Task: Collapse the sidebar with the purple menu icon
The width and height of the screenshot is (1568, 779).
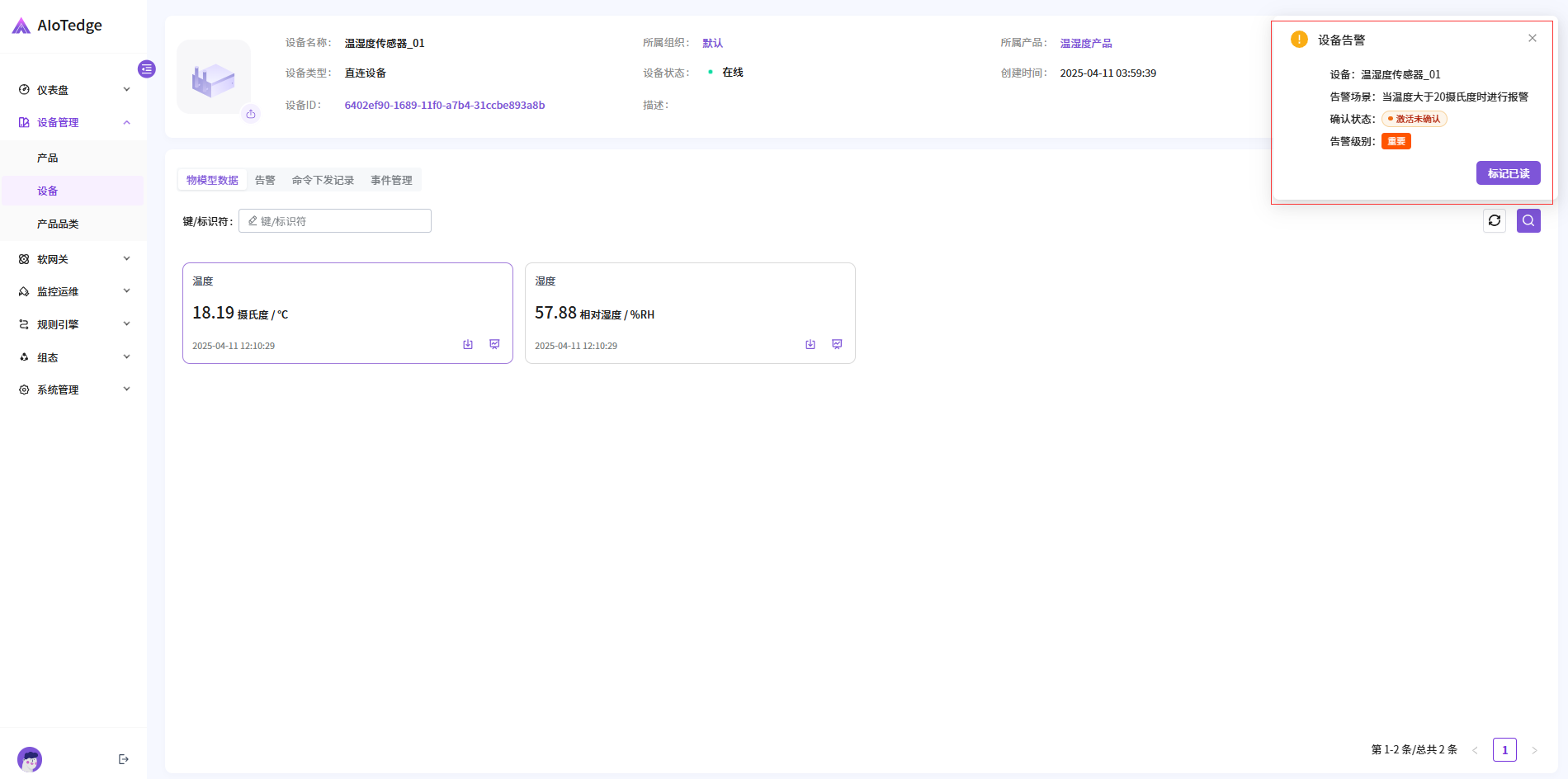Action: [x=147, y=69]
